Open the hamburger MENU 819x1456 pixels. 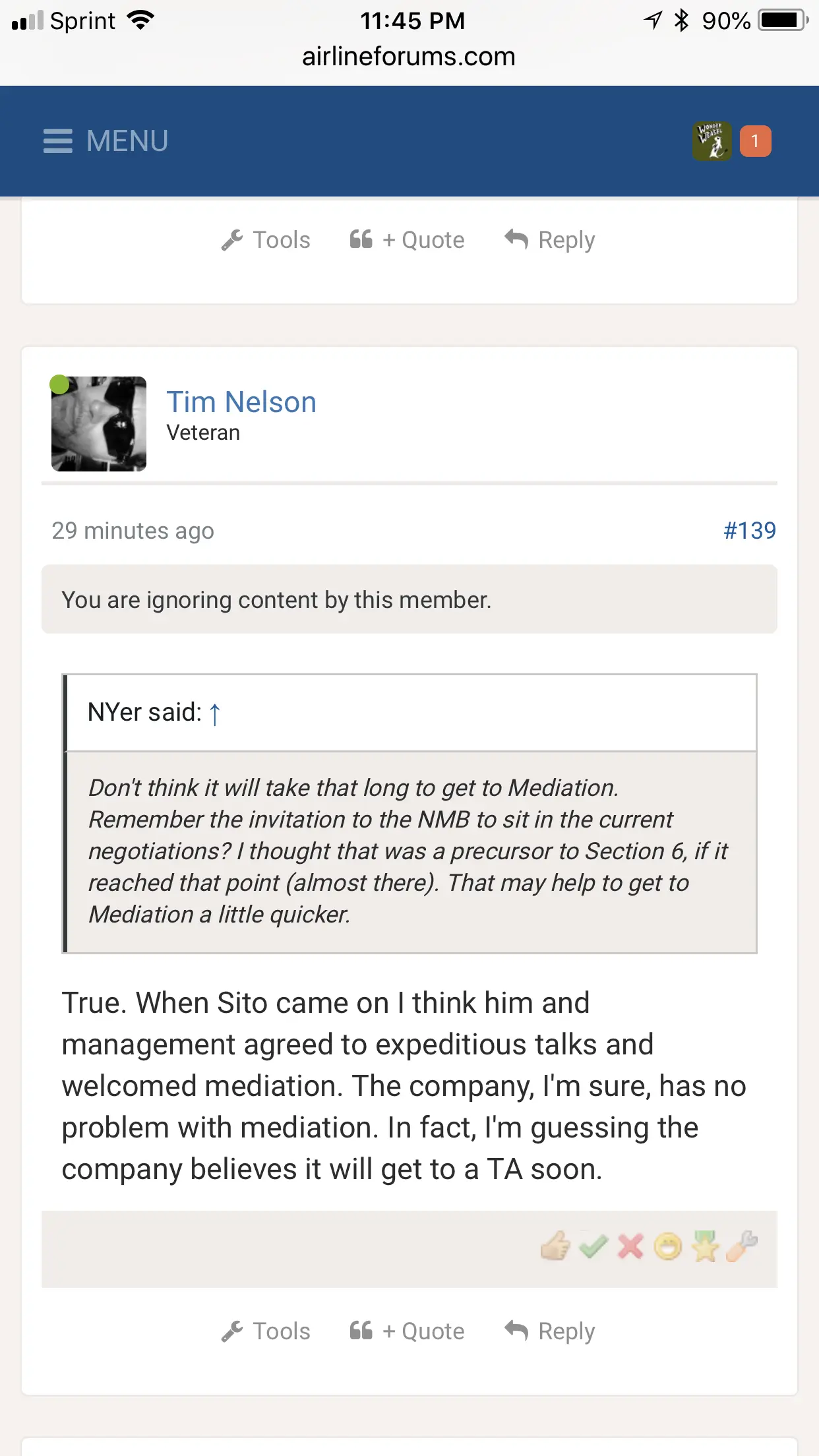[106, 141]
